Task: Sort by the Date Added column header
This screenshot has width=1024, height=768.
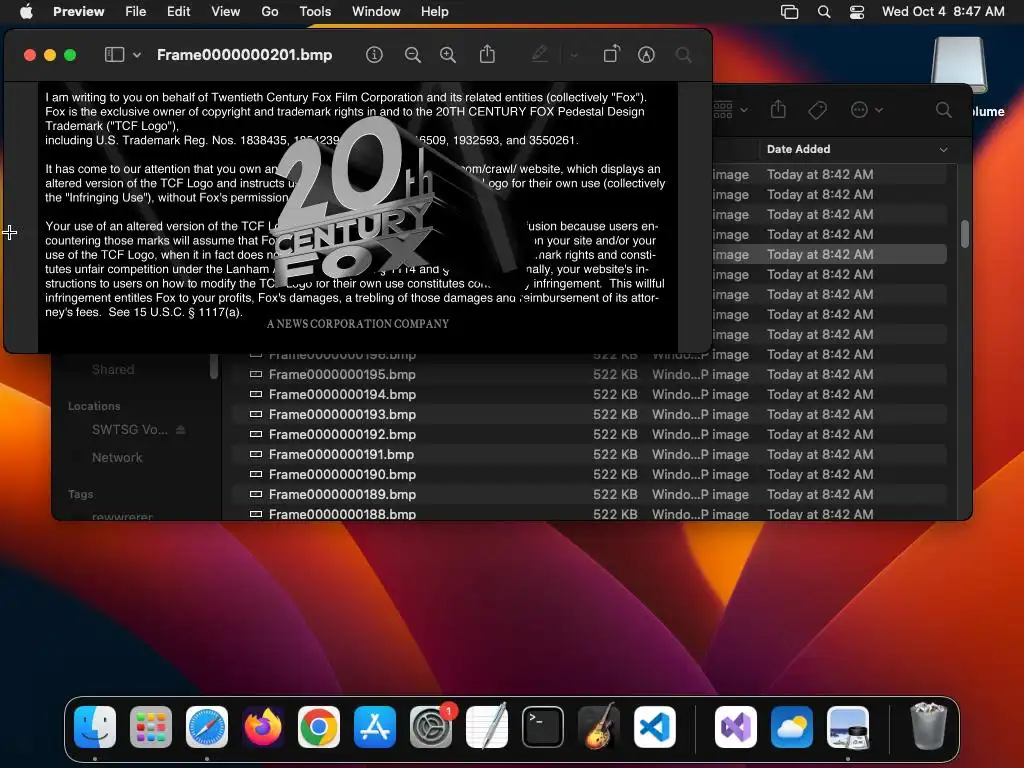Action: (x=799, y=149)
